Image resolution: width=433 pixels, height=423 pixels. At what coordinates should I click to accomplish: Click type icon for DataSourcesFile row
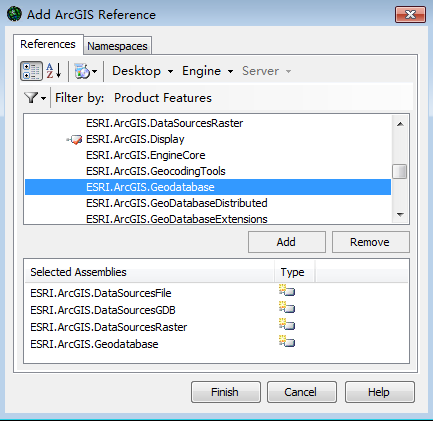point(287,291)
